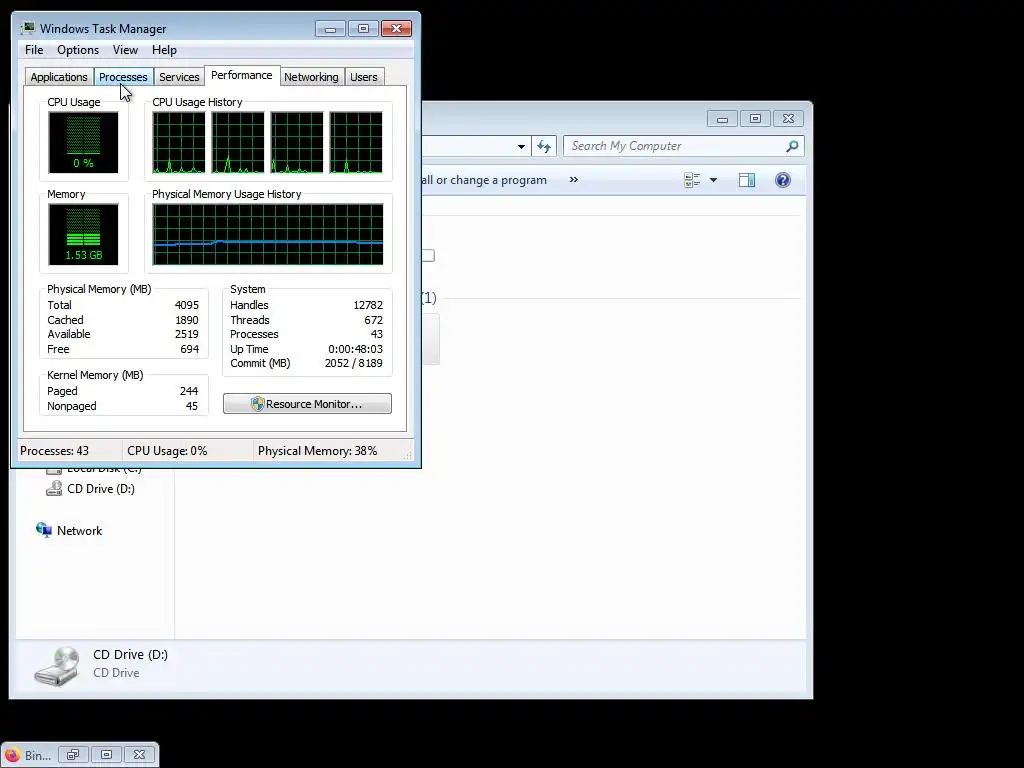1024x768 pixels.
Task: Click the CPU Usage meter graph
Action: 83,142
